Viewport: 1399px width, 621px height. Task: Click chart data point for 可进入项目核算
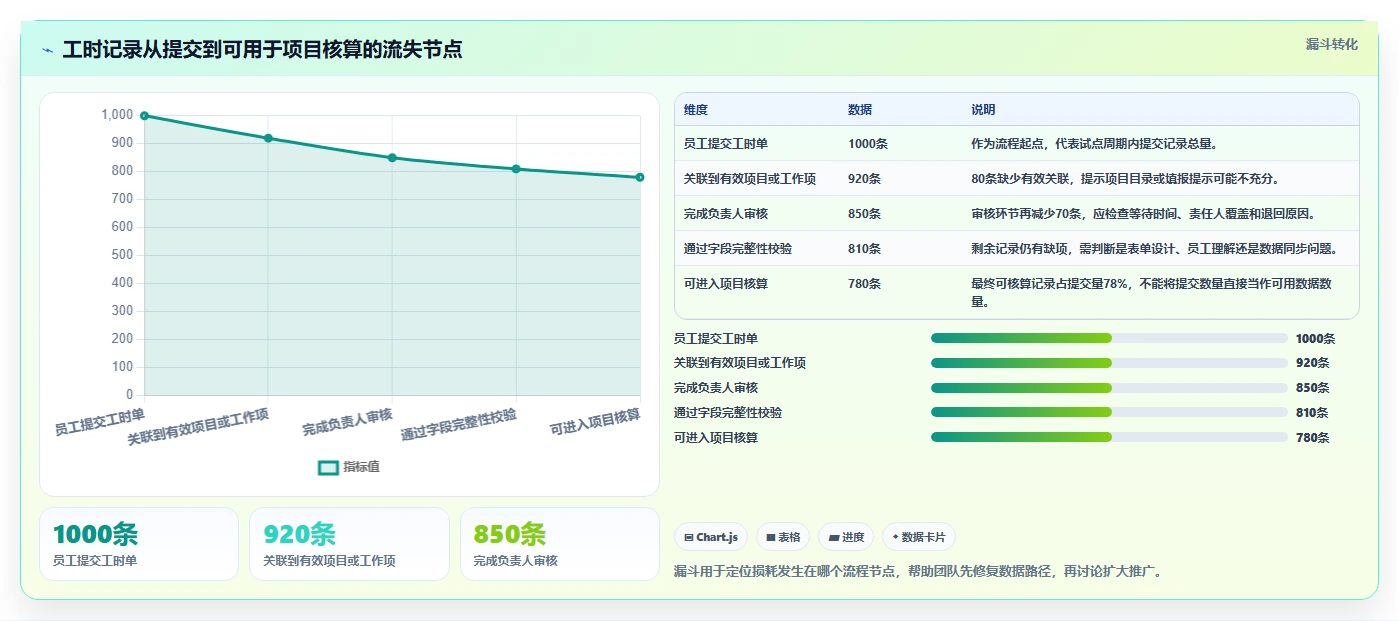click(x=640, y=177)
